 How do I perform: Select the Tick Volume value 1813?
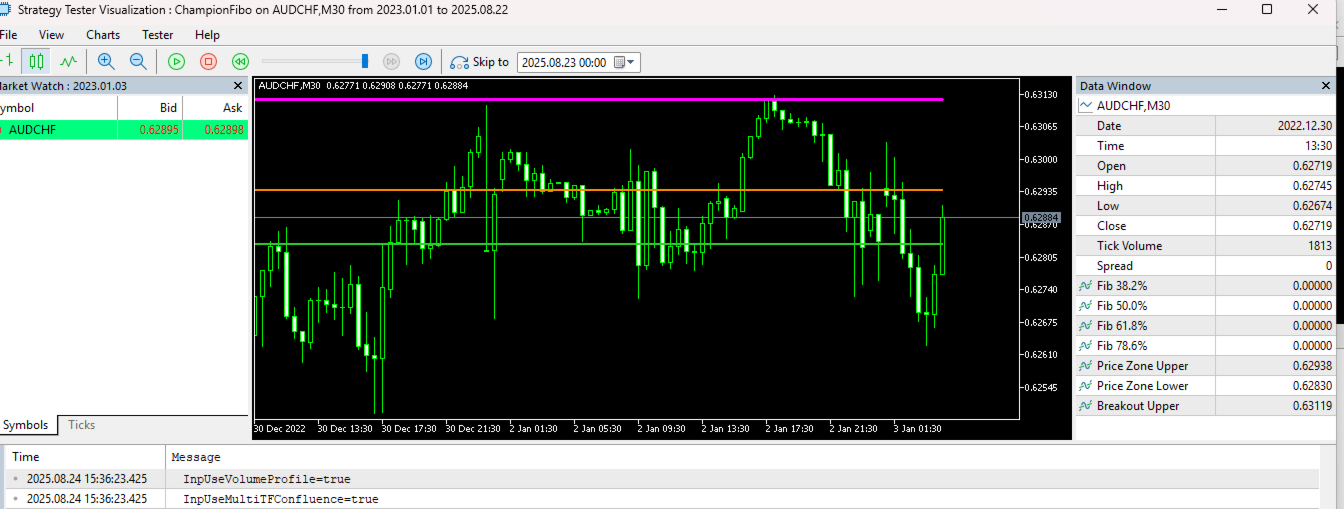click(1319, 246)
